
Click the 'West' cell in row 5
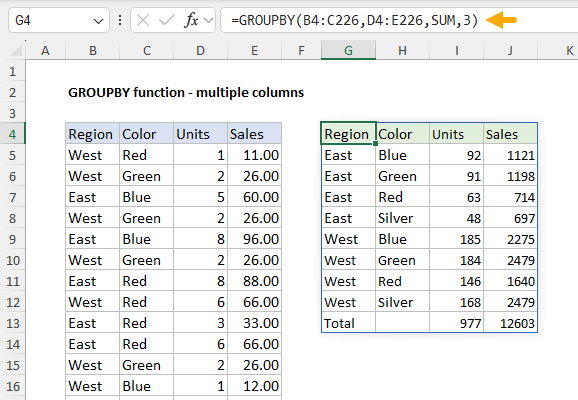click(93, 155)
